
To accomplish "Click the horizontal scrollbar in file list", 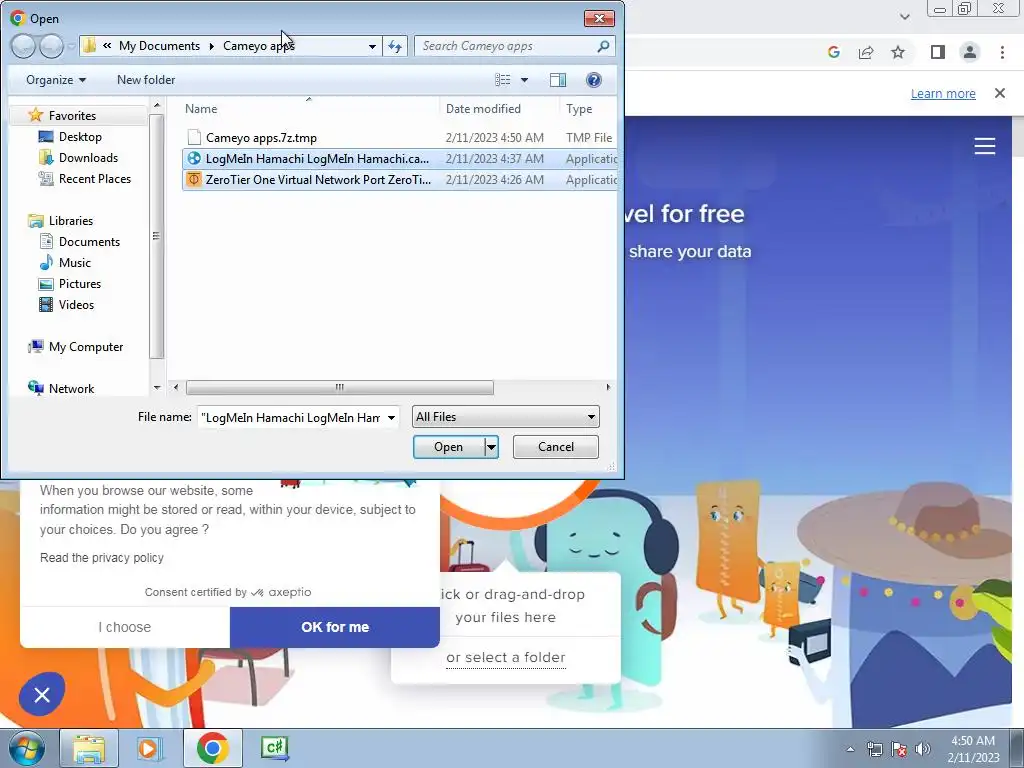I will click(340, 387).
